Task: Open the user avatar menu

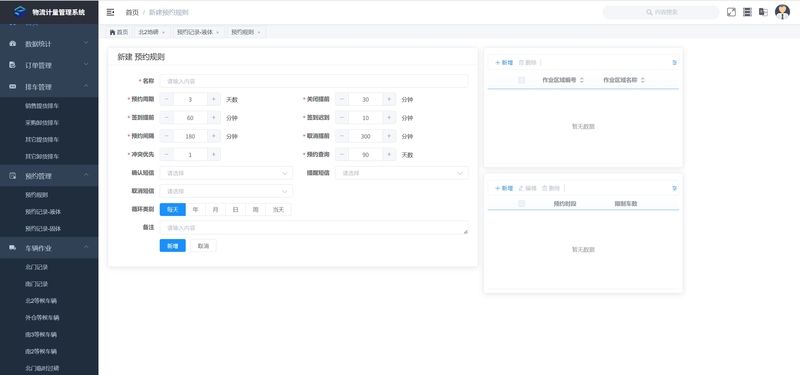Action: 782,12
